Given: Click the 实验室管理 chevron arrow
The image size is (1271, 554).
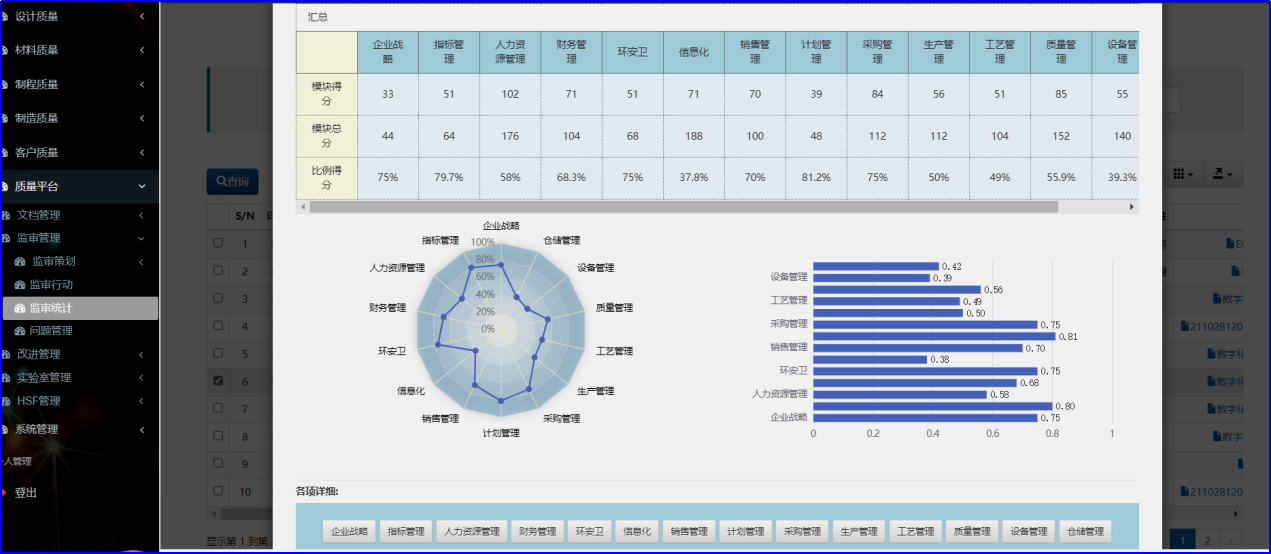Looking at the screenshot, I should tap(141, 378).
